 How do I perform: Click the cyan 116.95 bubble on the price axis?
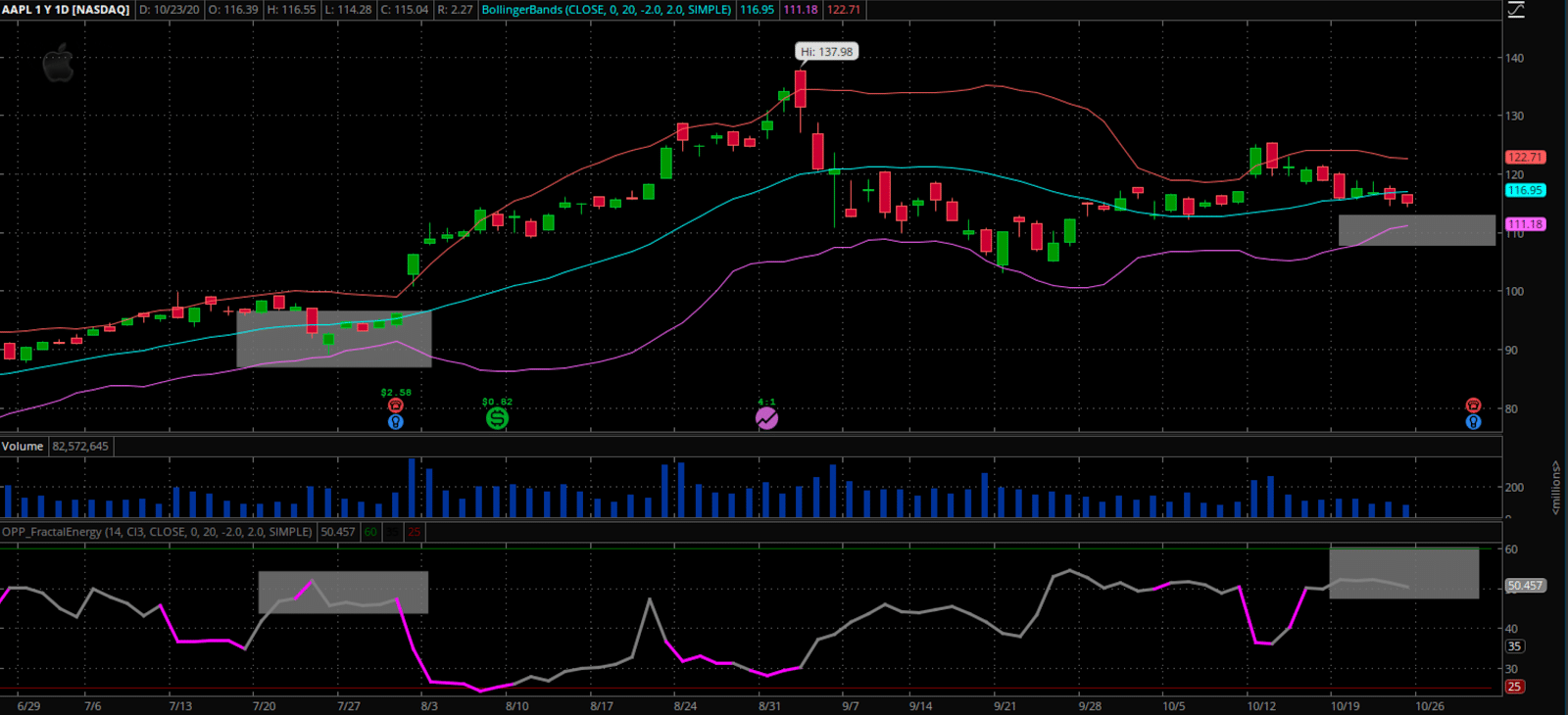pyautogui.click(x=1525, y=190)
